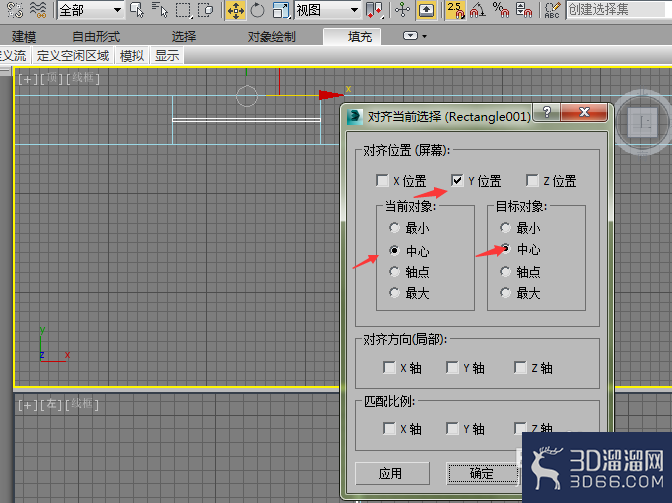Toggle the Keyboard Shortcut Override icon
Image resolution: width=672 pixels, height=503 pixels.
tap(426, 10)
